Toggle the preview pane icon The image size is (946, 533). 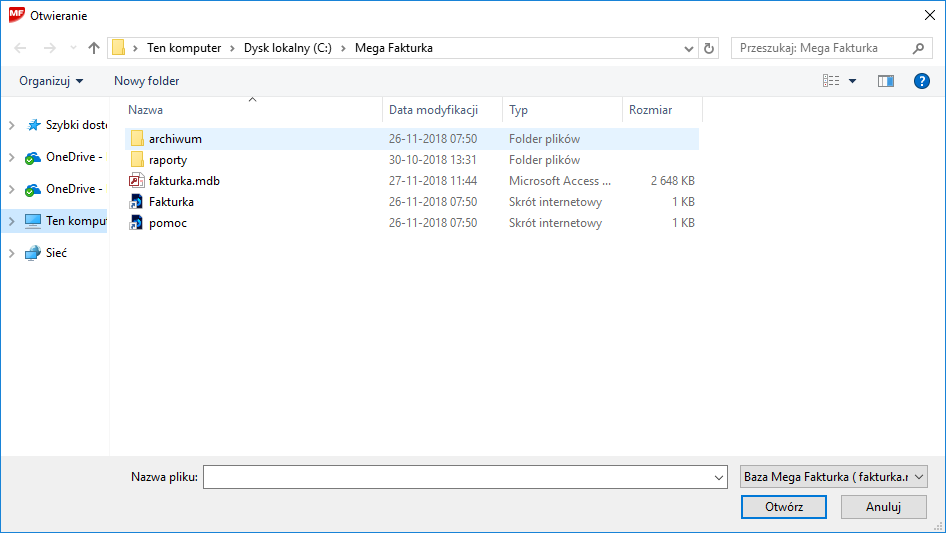[x=885, y=81]
